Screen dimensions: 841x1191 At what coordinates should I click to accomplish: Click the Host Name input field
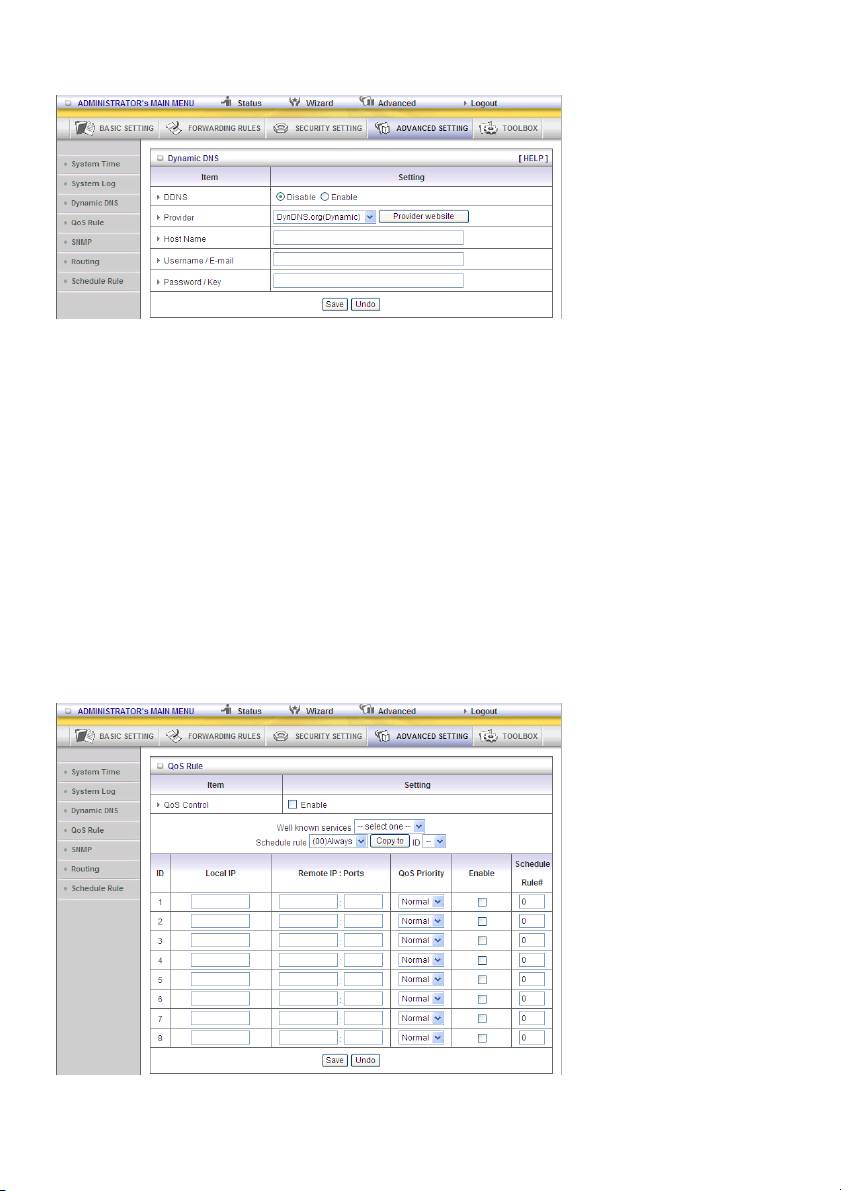tap(368, 238)
